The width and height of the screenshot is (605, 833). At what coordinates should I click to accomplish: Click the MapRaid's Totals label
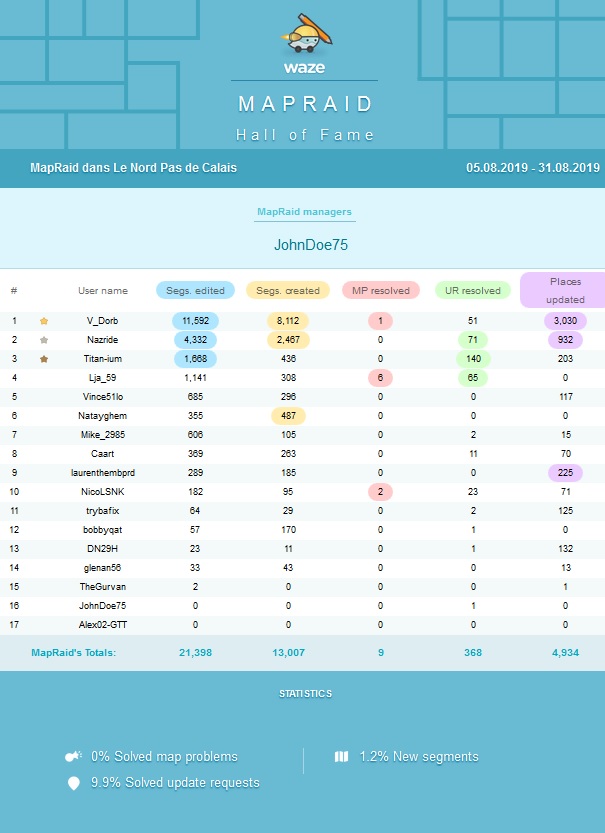(x=73, y=653)
